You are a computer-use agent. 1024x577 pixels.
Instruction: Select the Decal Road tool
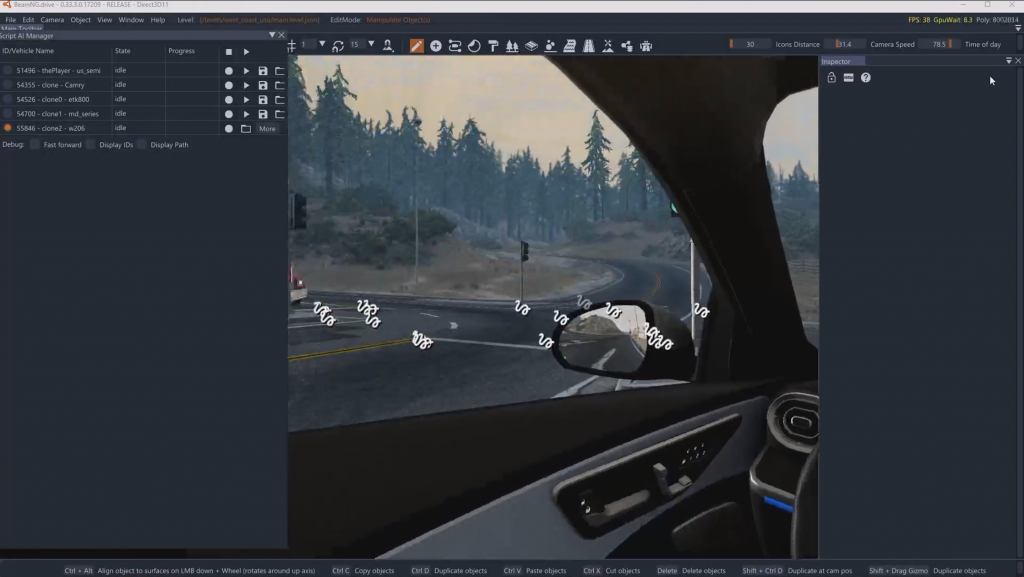588,44
